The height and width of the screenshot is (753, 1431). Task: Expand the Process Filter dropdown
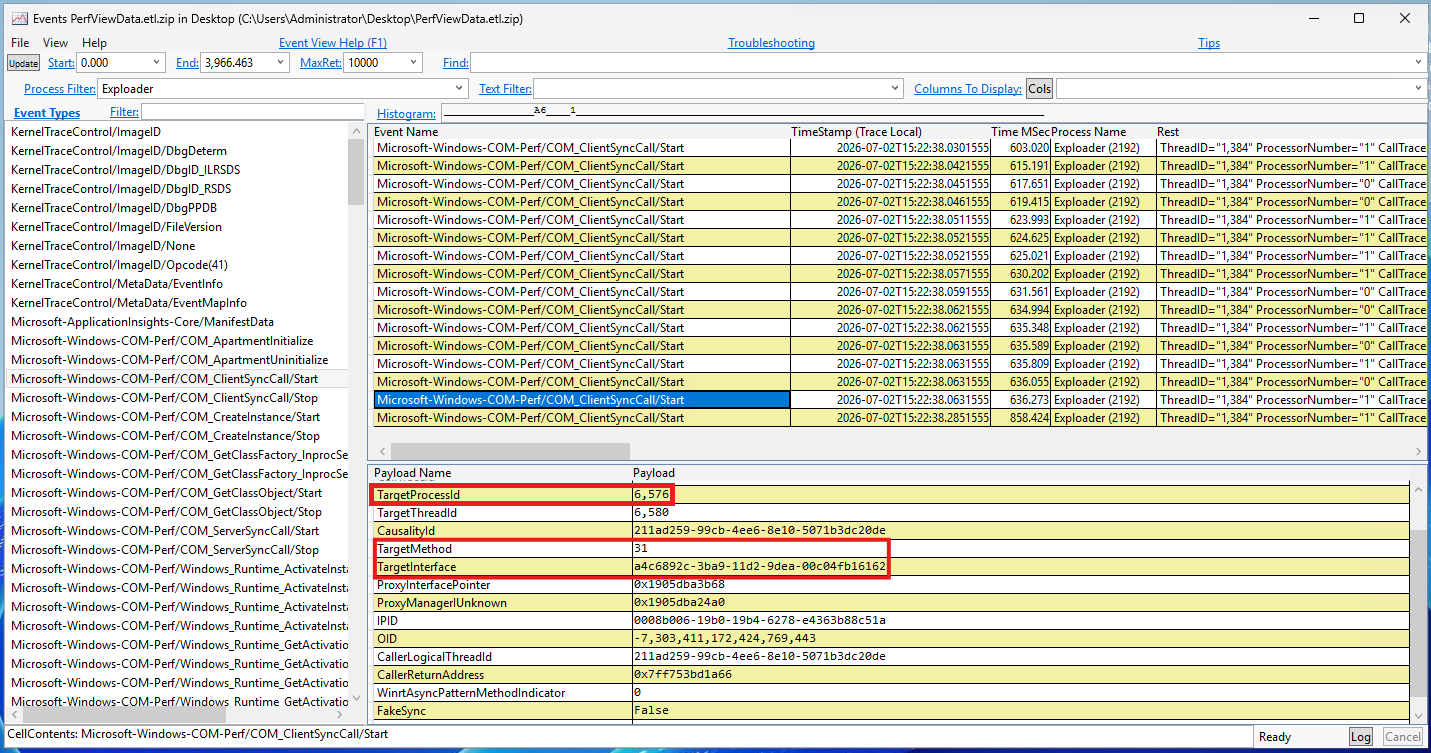460,89
